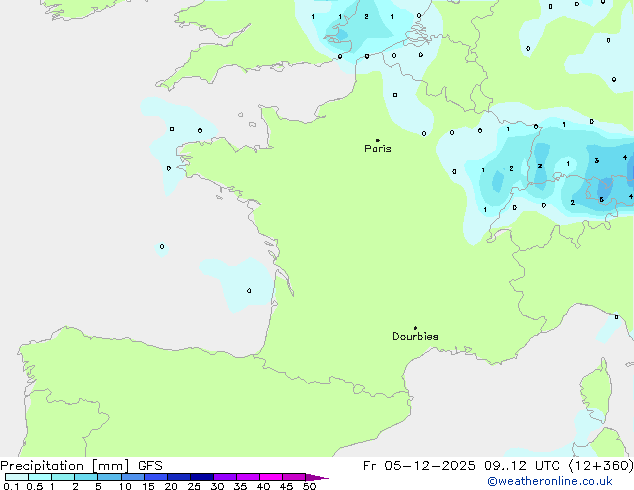Image resolution: width=634 pixels, height=490 pixels.
Task: Click the Dourbies location dot marker
Action: tap(415, 328)
